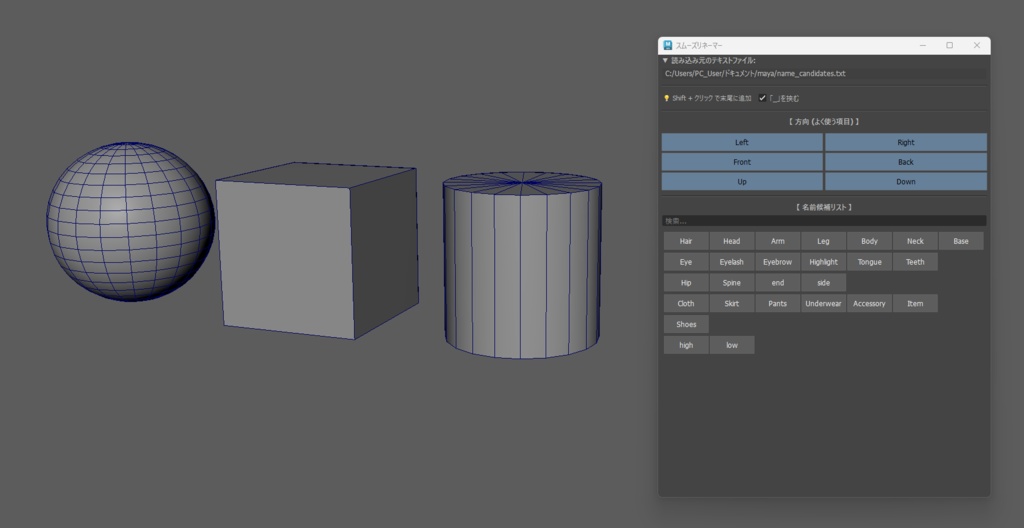Click the Tongue name button
Viewport: 1024px width, 528px height.
pyautogui.click(x=869, y=262)
